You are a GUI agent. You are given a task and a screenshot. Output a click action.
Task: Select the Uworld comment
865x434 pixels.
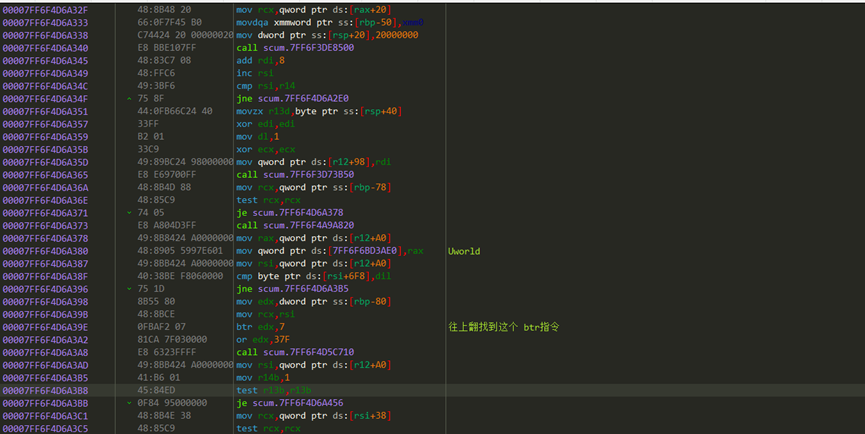pyautogui.click(x=465, y=251)
